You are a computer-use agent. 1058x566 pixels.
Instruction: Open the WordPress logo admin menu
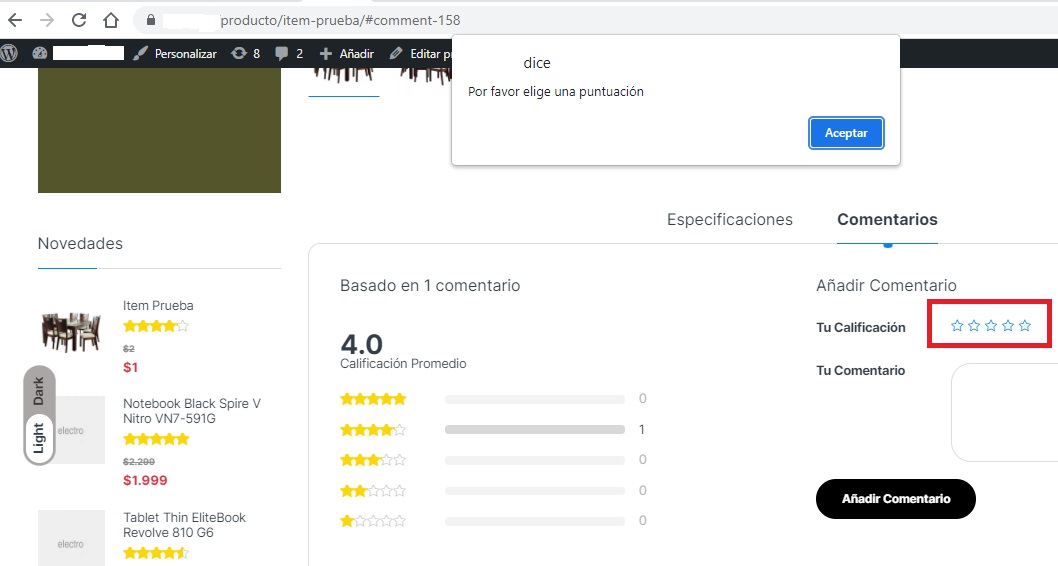point(9,53)
